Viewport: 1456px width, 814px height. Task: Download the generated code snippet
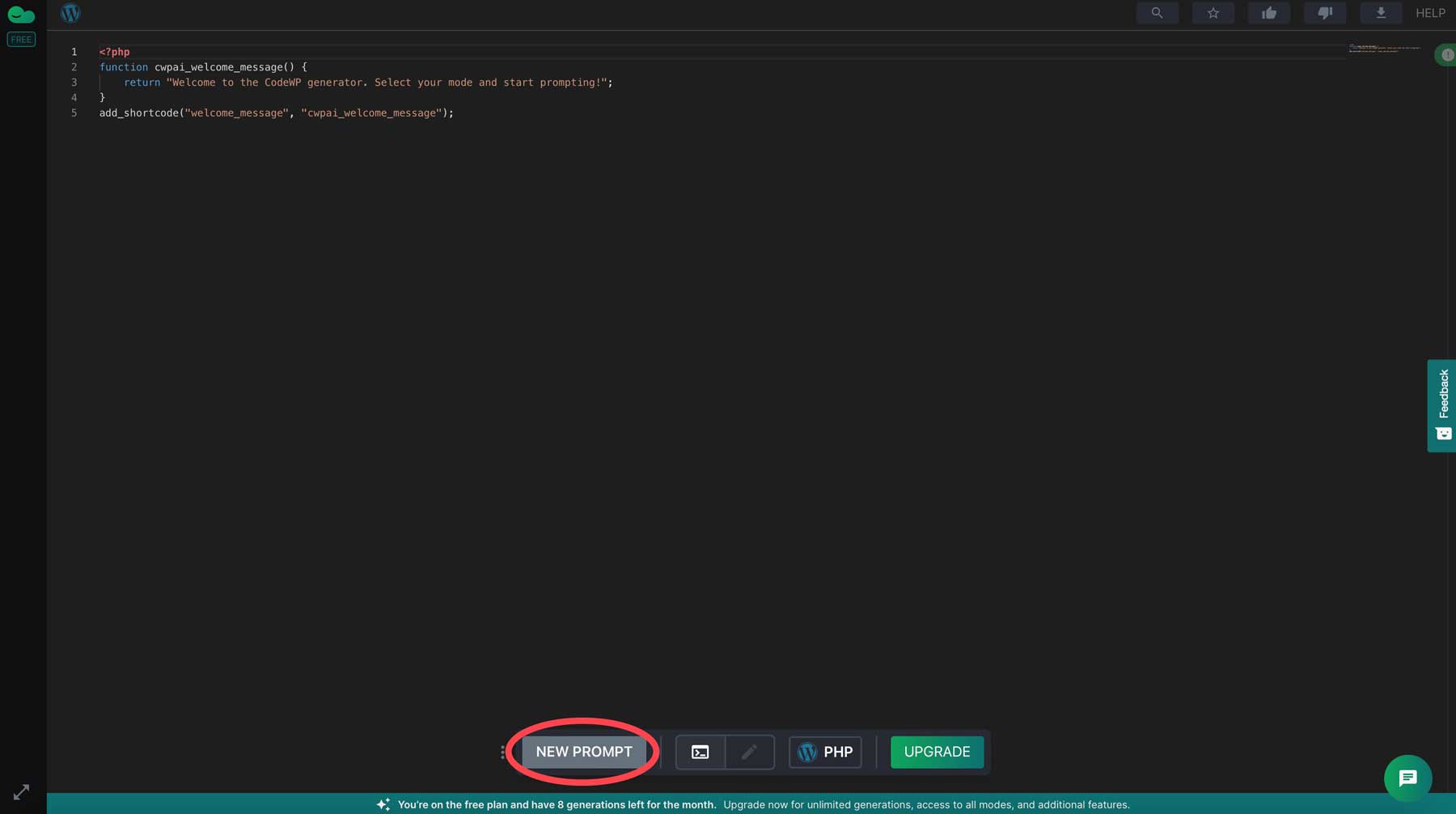point(1381,13)
